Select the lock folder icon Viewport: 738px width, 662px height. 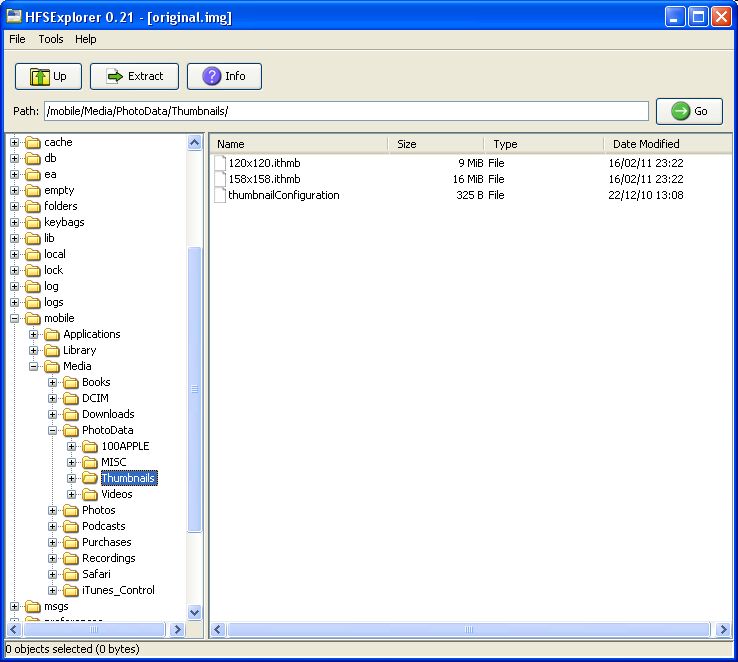[33, 271]
